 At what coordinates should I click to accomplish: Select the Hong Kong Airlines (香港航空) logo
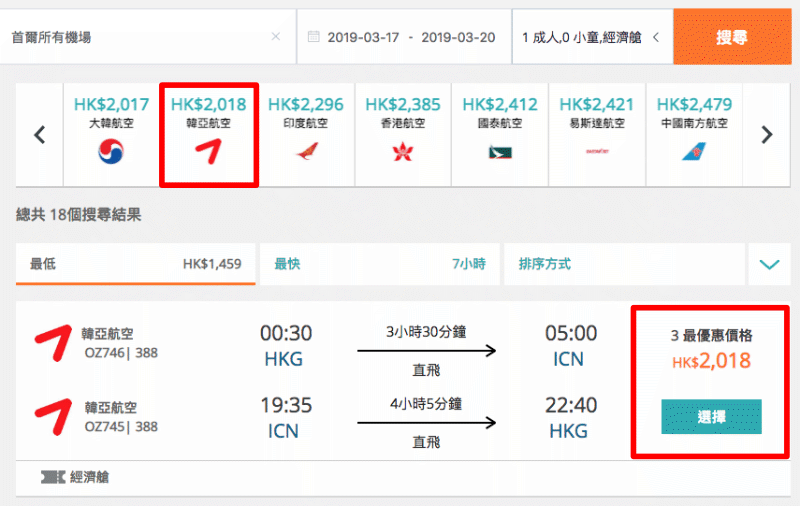click(x=403, y=151)
